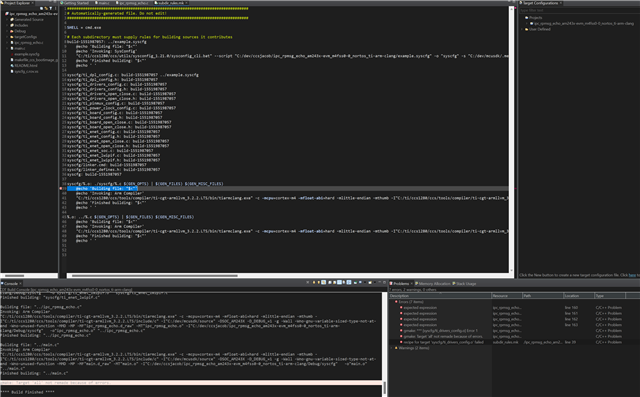Switch to the Getting Started editor tab
This screenshot has width=640, height=397.
pyautogui.click(x=76, y=3)
